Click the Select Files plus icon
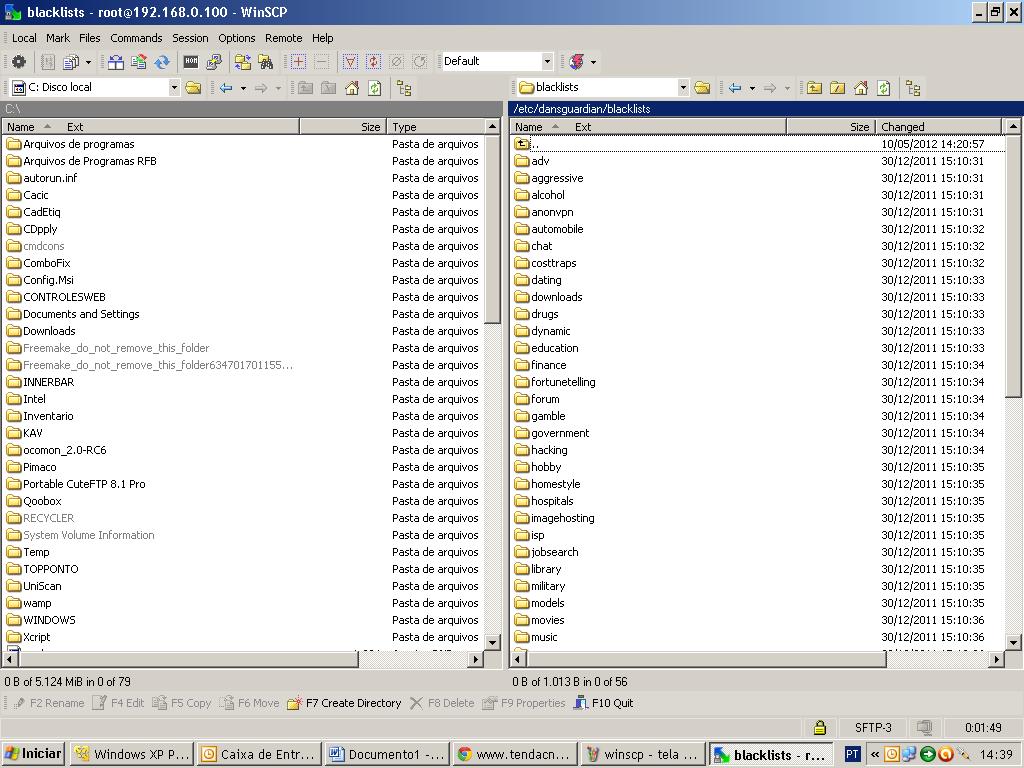 pos(298,62)
